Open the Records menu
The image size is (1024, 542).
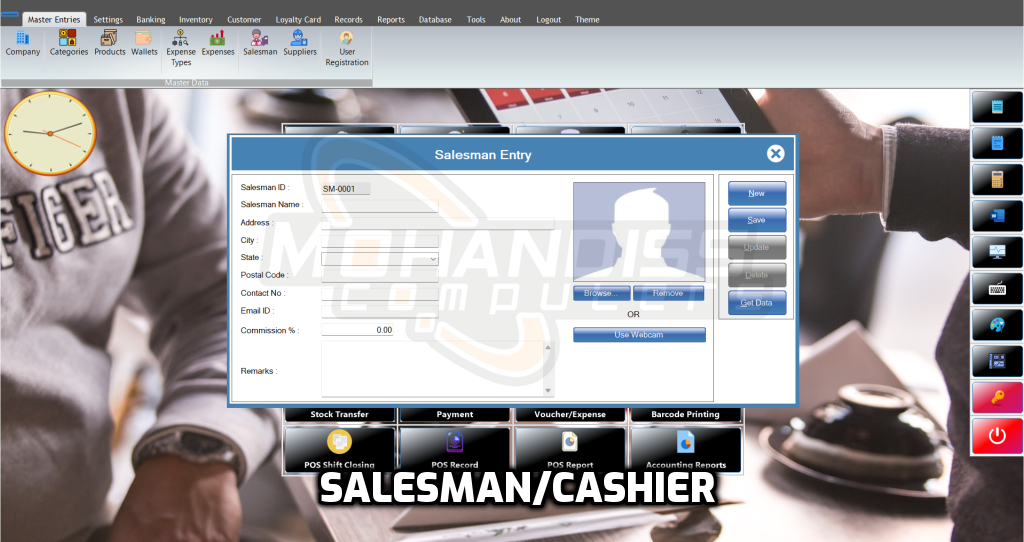(x=348, y=20)
